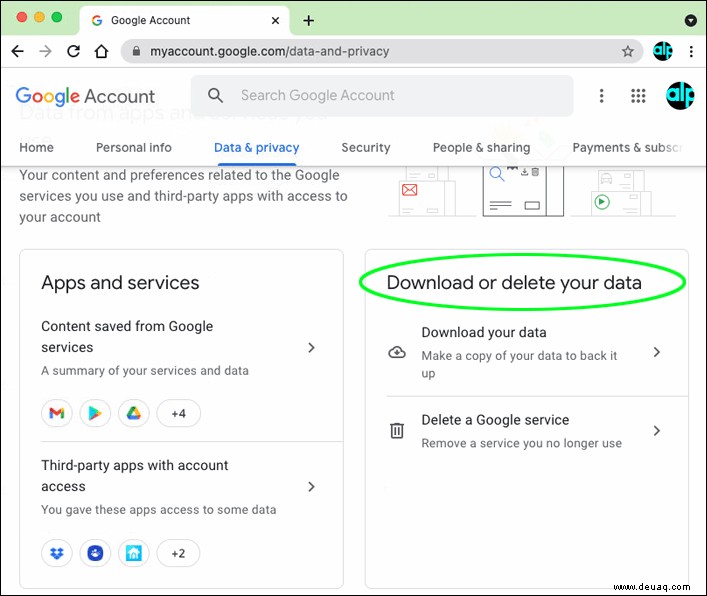Focus the Search Google Account field
Screen dimensions: 707x596
pyautogui.click(x=382, y=96)
